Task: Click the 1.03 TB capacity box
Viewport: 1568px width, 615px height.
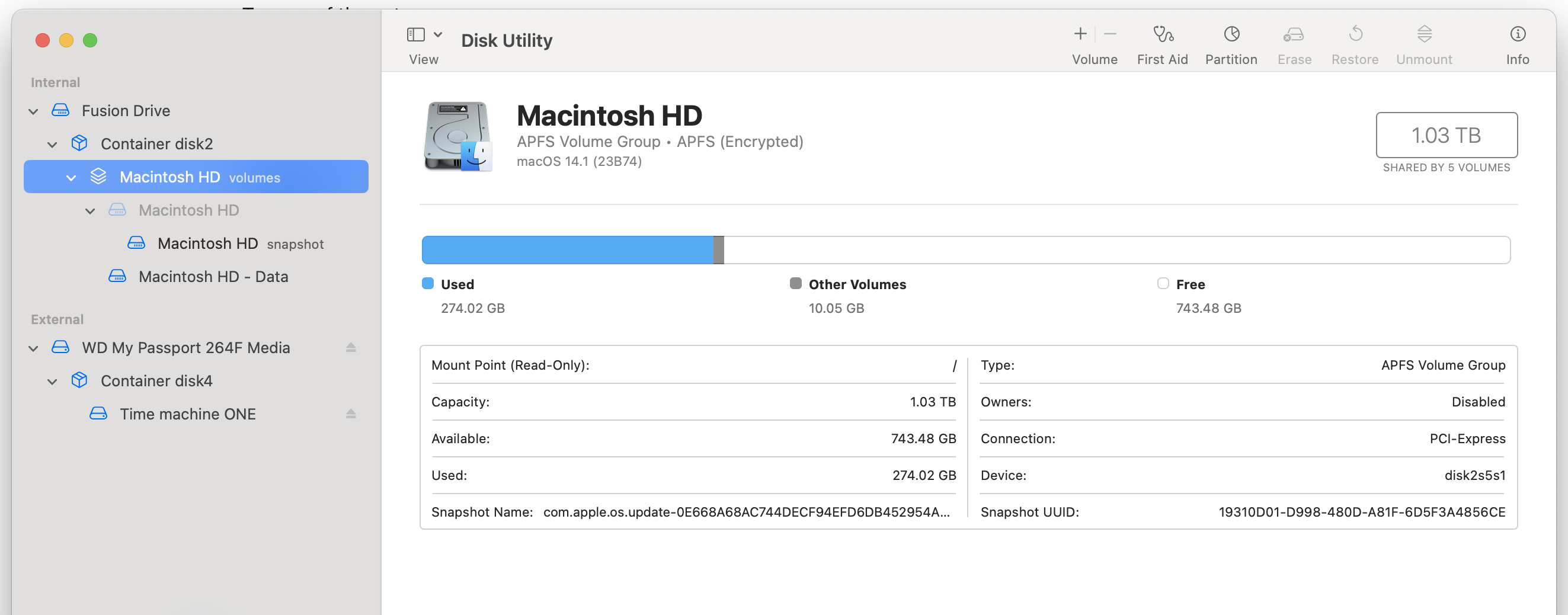Action: pyautogui.click(x=1447, y=135)
